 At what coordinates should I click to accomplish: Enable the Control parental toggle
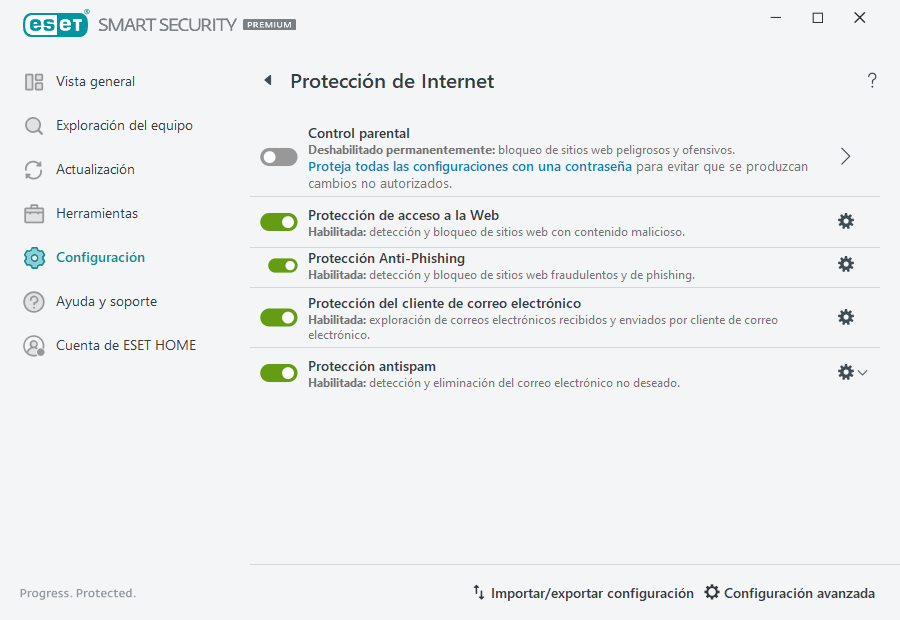pos(278,157)
